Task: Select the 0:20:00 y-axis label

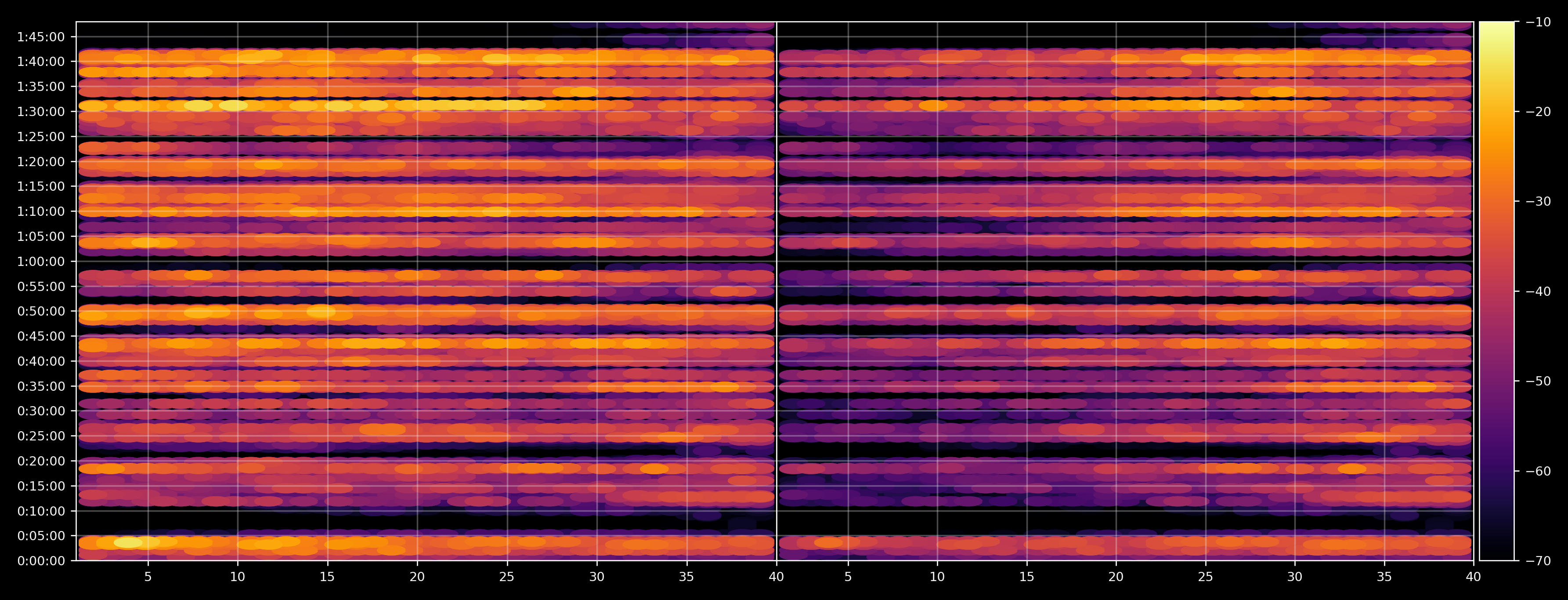Action: click(41, 461)
